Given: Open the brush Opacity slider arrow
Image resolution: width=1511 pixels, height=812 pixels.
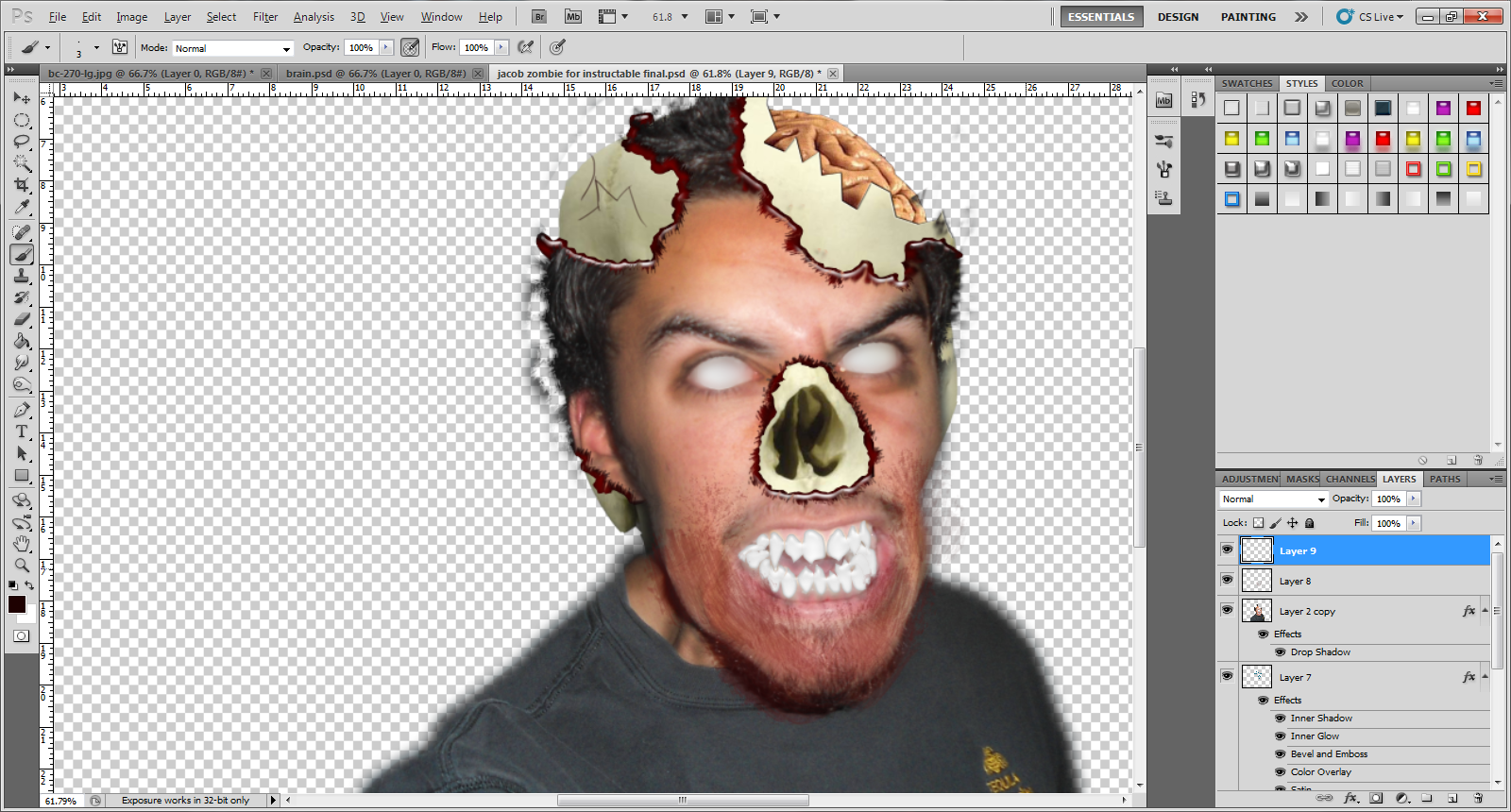Looking at the screenshot, I should pyautogui.click(x=385, y=47).
